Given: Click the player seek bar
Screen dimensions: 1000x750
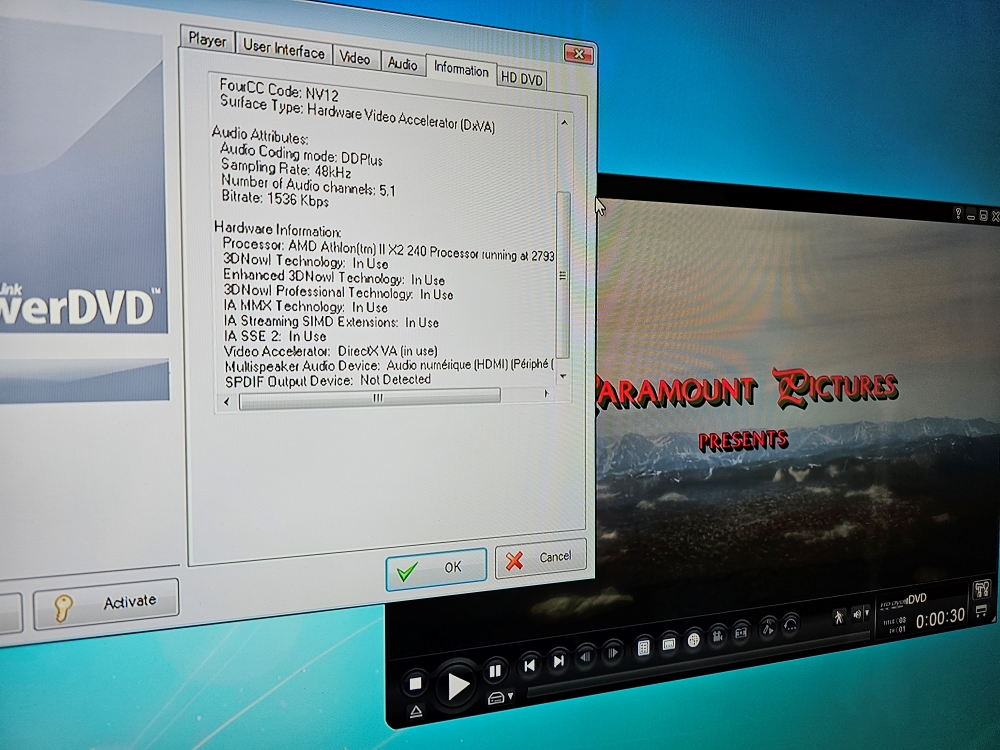Looking at the screenshot, I should 698,663.
